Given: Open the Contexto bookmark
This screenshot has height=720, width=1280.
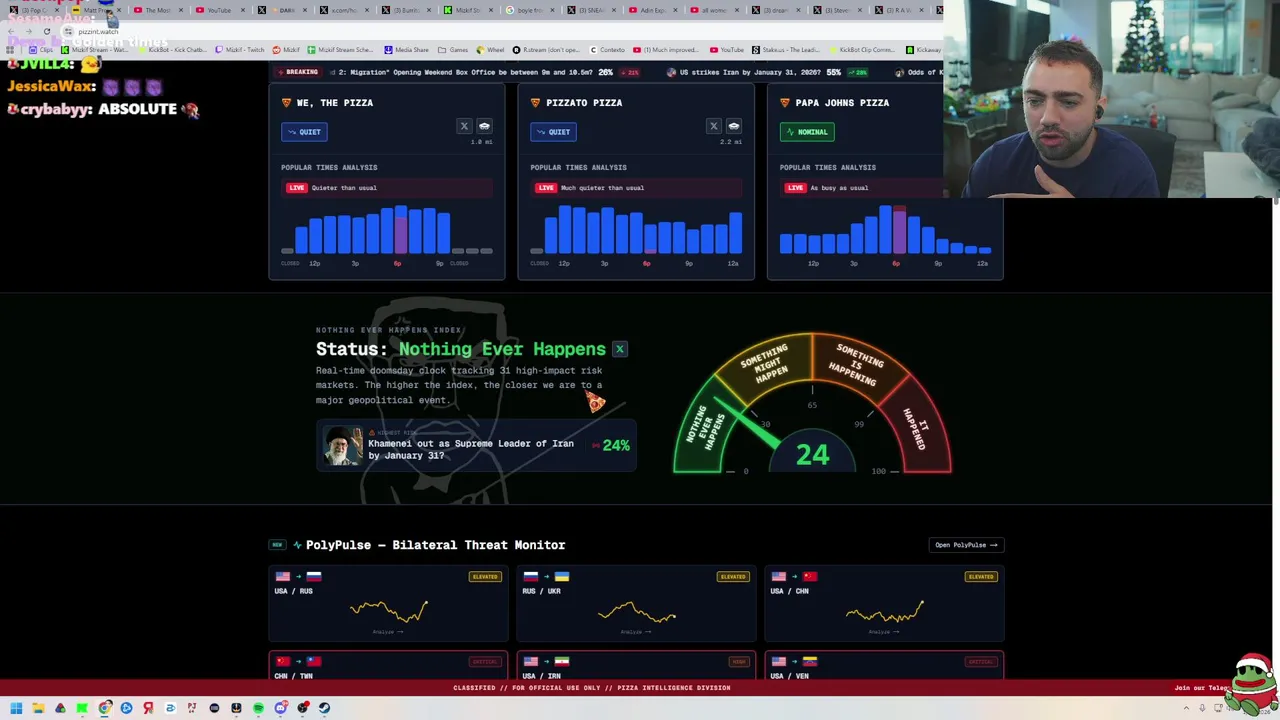Looking at the screenshot, I should click(607, 50).
